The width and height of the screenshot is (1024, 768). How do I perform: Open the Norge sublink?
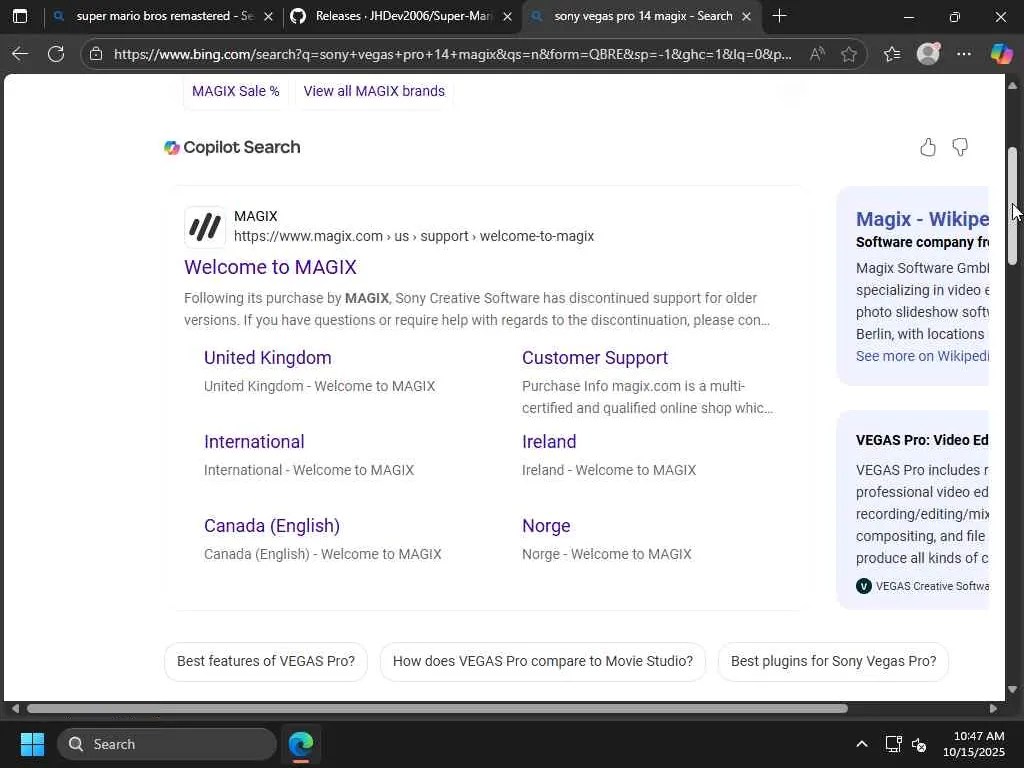[546, 526]
